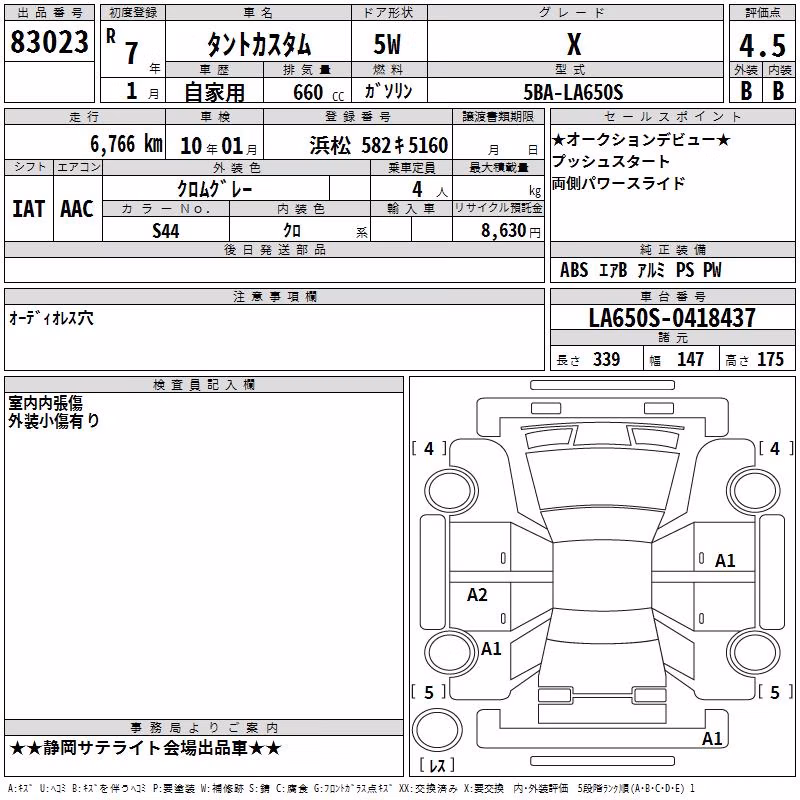Click the color number S44
Screen dimensions: 800x800
(x=166, y=231)
